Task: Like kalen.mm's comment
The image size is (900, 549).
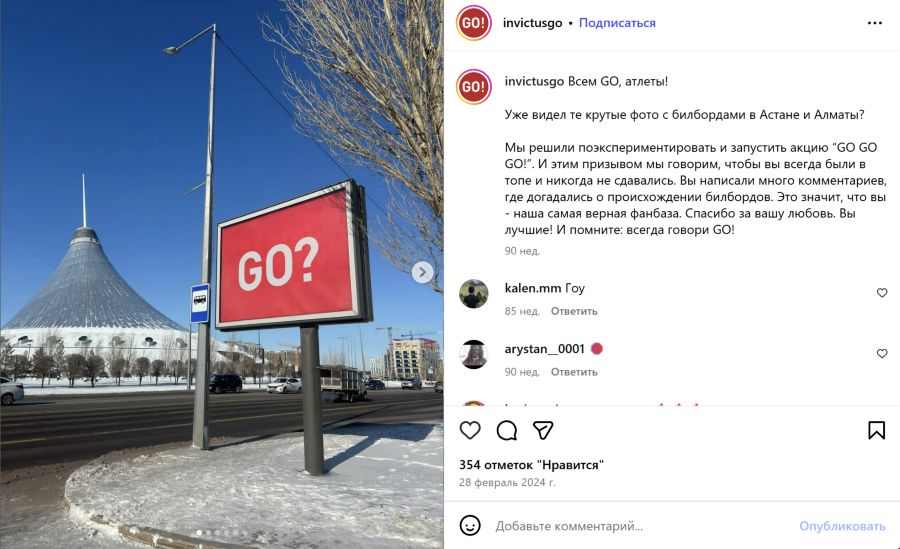Action: (882, 293)
